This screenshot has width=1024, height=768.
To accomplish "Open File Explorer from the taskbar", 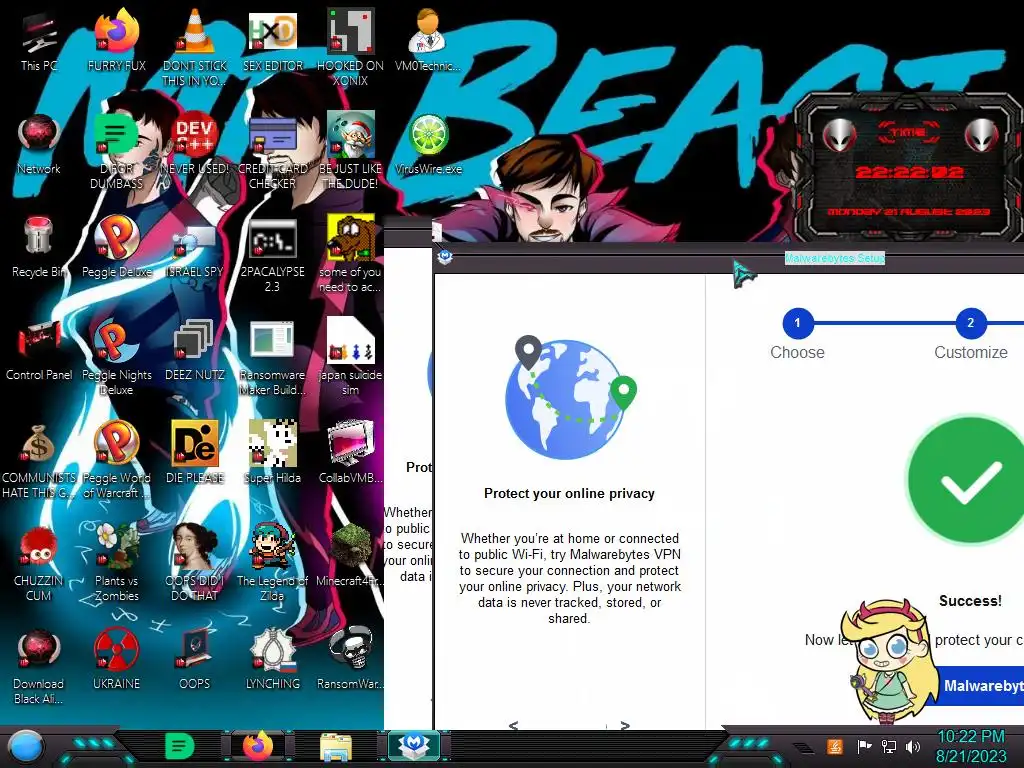I will (x=336, y=747).
